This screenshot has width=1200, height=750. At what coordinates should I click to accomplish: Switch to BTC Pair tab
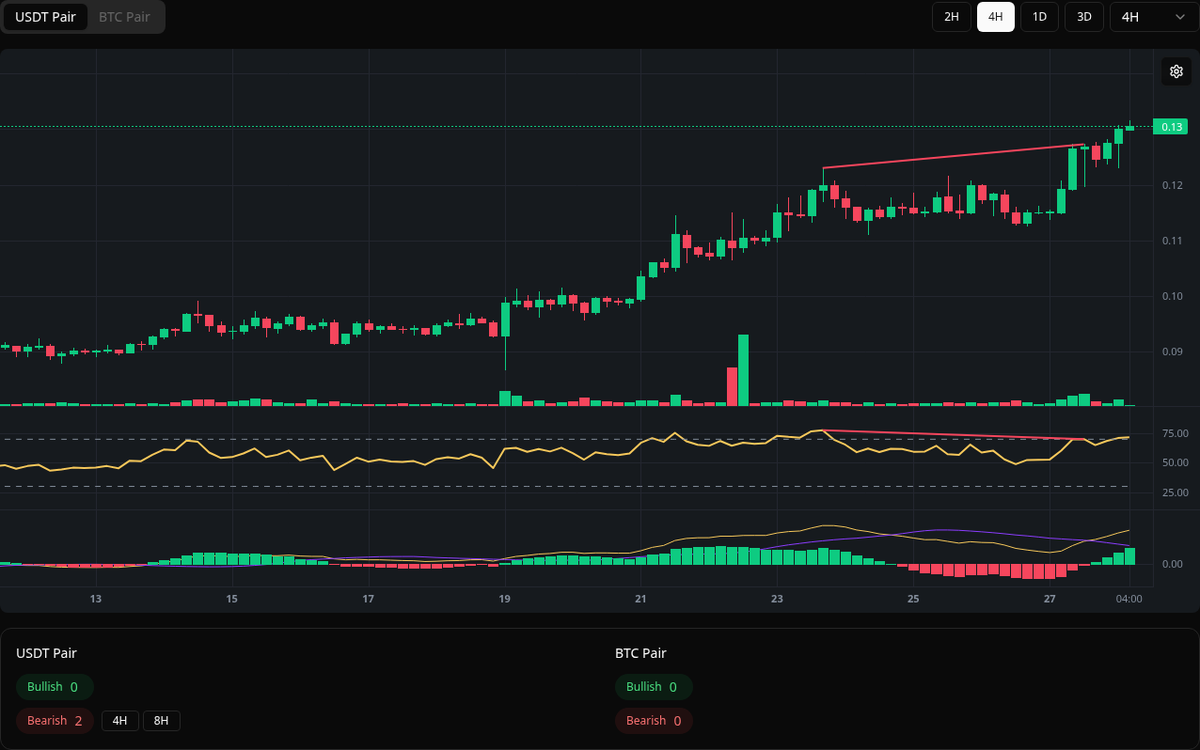pyautogui.click(x=124, y=17)
